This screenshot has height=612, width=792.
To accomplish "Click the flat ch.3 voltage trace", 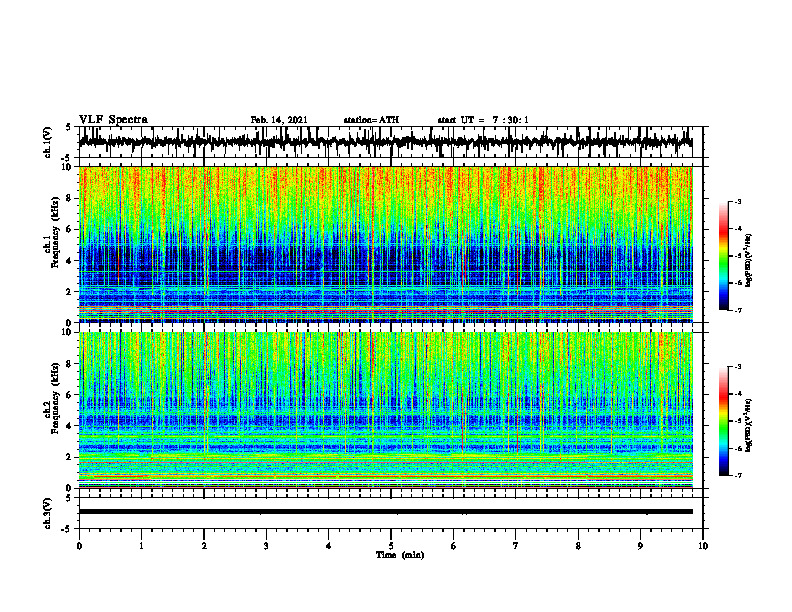I will click(x=385, y=512).
